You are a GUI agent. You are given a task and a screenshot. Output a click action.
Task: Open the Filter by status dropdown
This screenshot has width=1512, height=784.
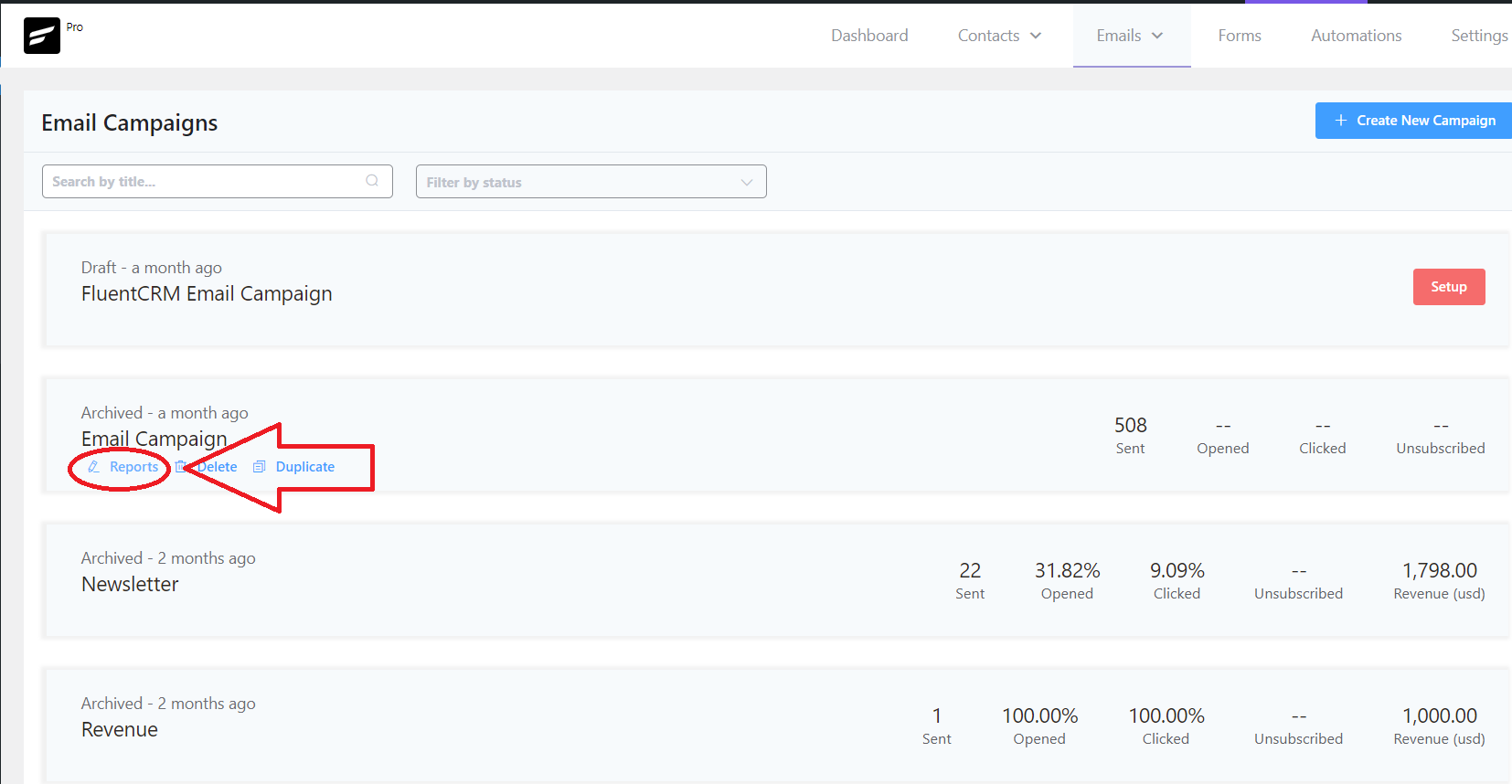click(591, 182)
